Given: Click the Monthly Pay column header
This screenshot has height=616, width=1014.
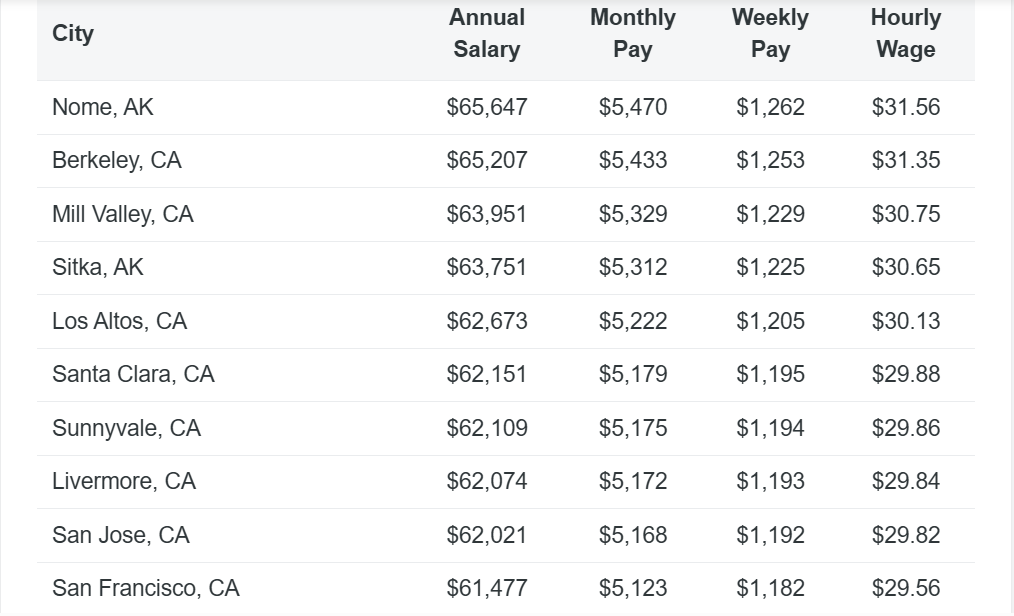Looking at the screenshot, I should tap(633, 34).
